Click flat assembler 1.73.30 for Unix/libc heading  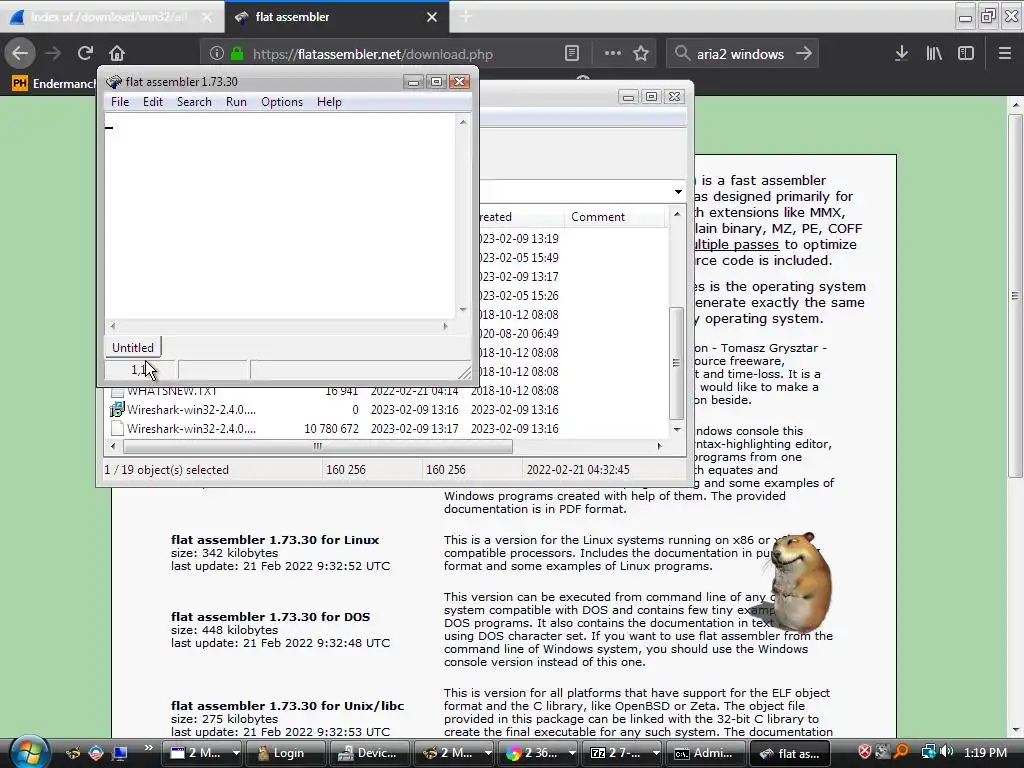tap(287, 706)
